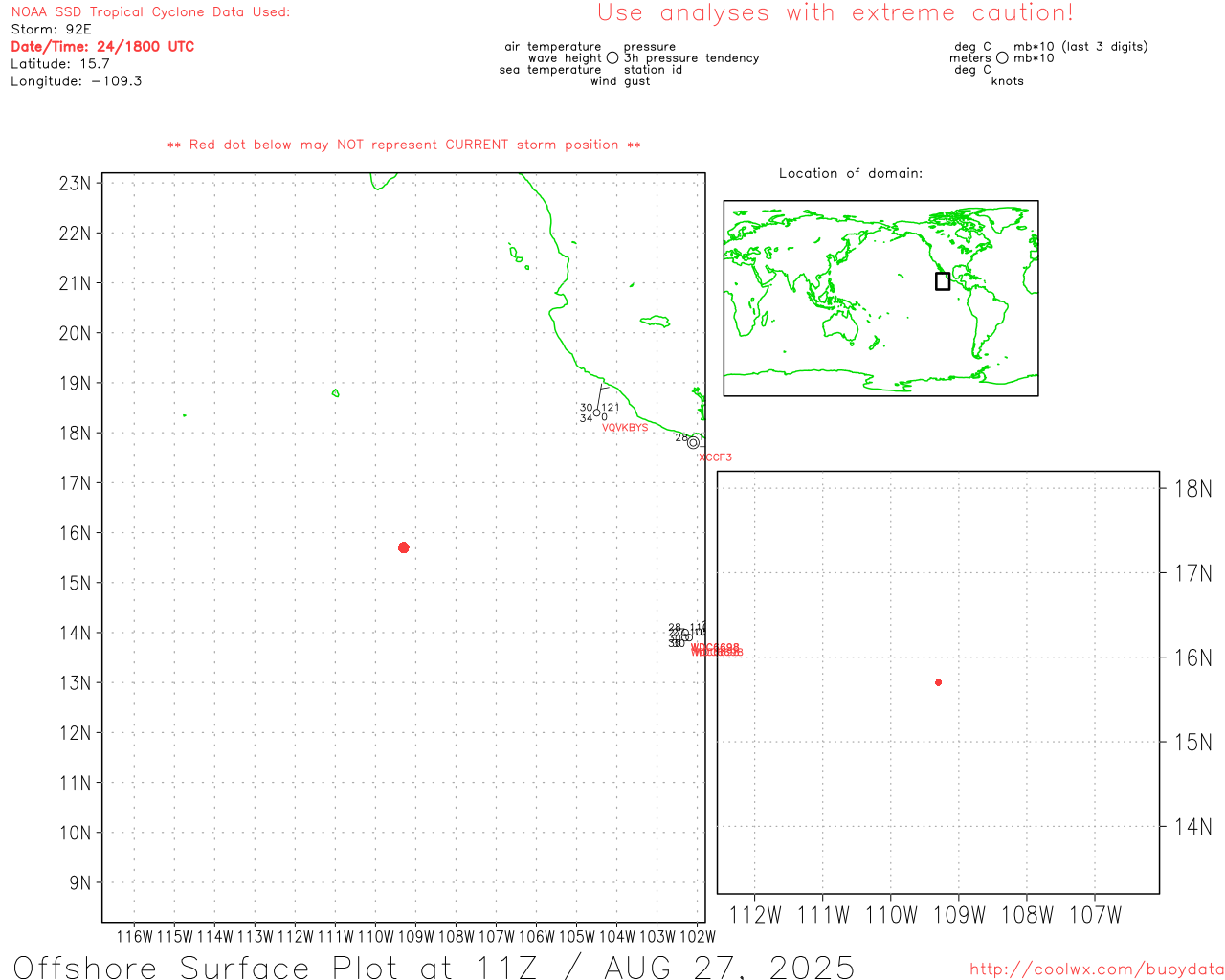Click the 'Latitude: 15.7' text

(60, 64)
